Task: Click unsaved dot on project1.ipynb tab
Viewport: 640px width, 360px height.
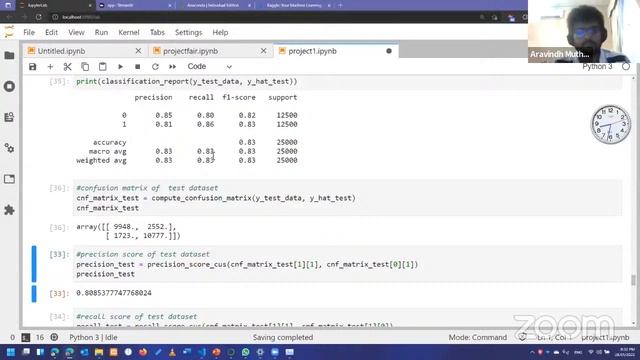Action: tap(389, 51)
